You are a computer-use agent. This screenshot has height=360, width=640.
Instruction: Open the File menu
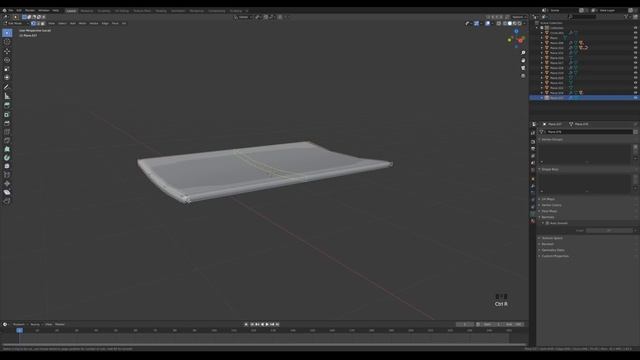(11, 11)
